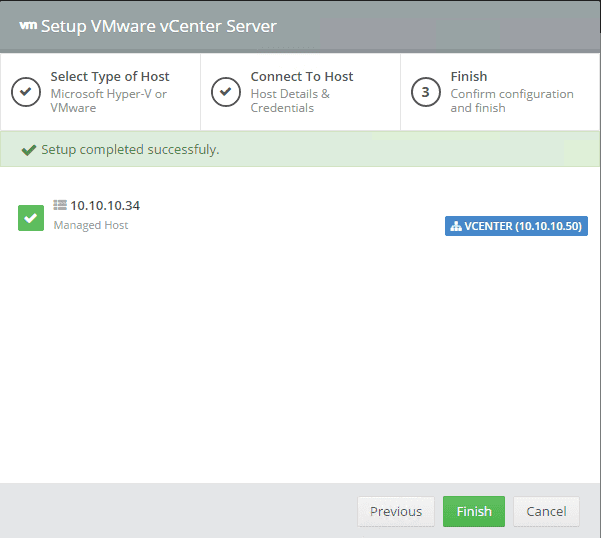Toggle the green checkbox for host 10.10.10.34
The height and width of the screenshot is (538, 601).
click(31, 218)
